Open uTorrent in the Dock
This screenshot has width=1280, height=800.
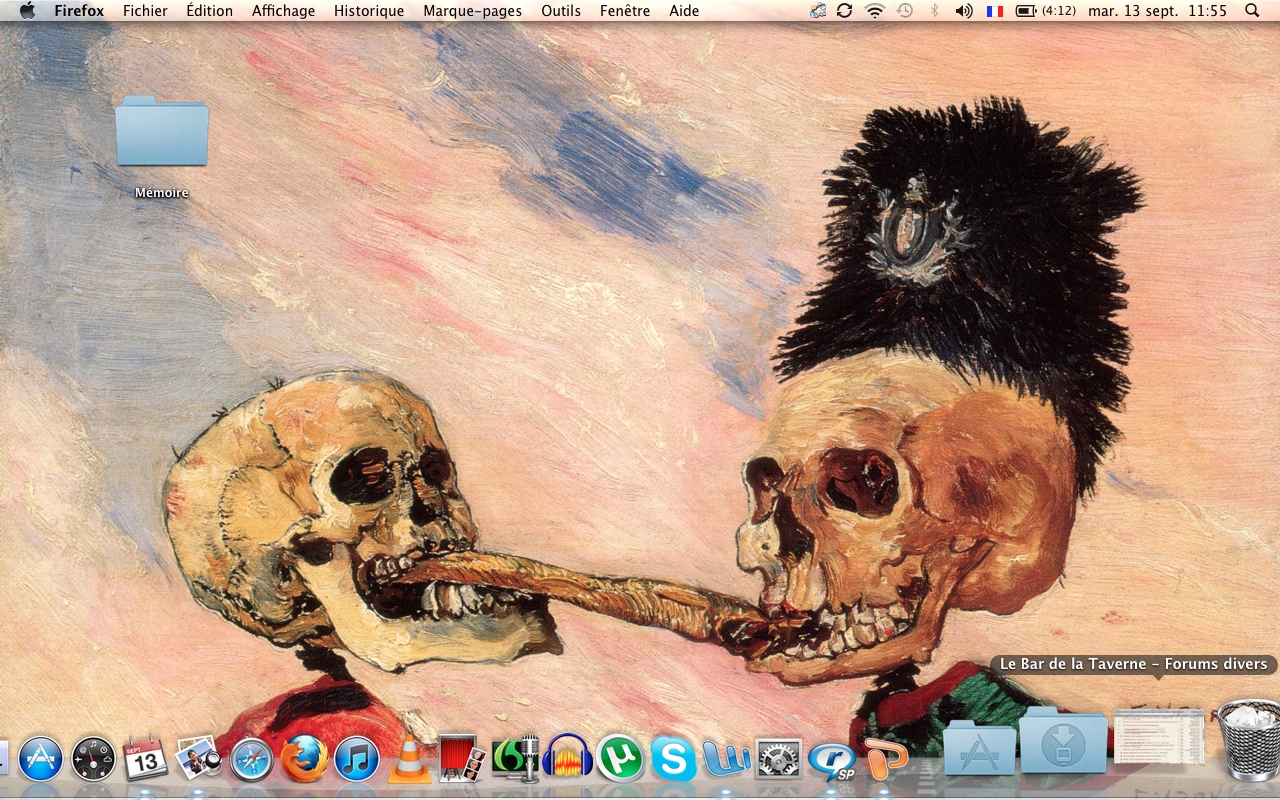620,759
